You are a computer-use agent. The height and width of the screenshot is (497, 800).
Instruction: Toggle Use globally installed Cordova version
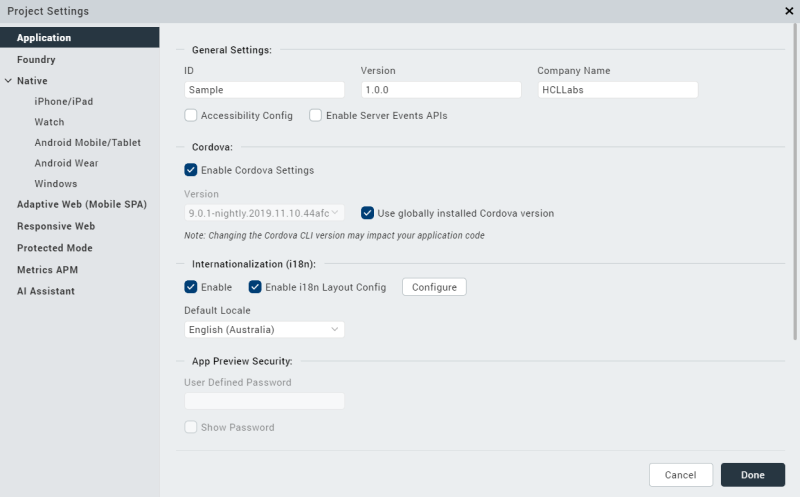(x=368, y=213)
